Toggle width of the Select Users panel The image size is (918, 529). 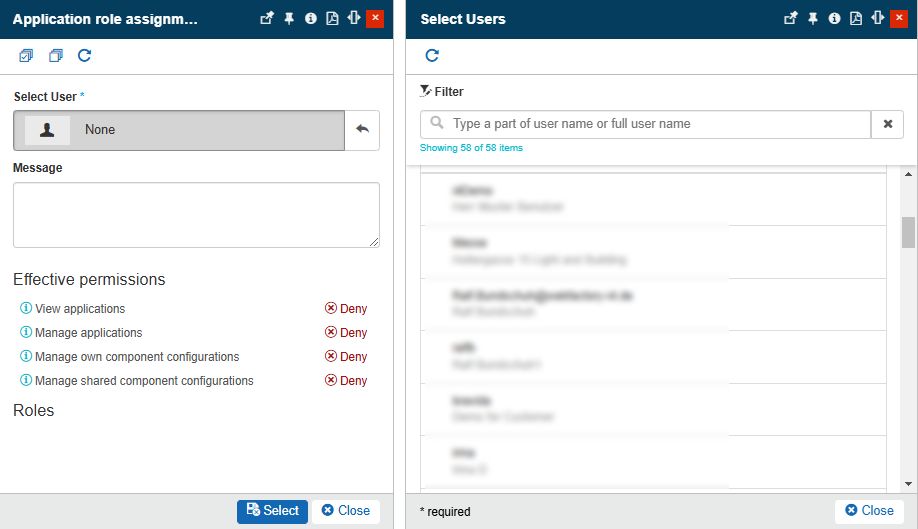pos(877,18)
